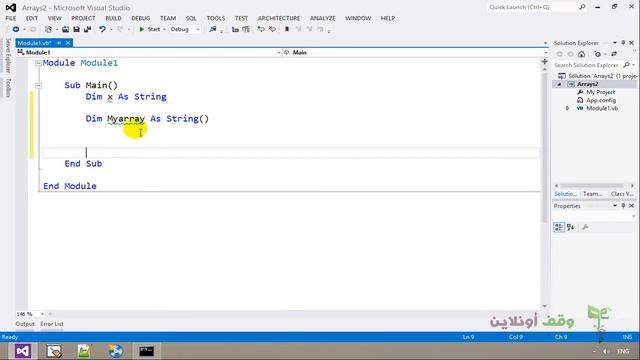Click the Uncomment selected lines icon
The width and height of the screenshot is (640, 360).
point(272,29)
